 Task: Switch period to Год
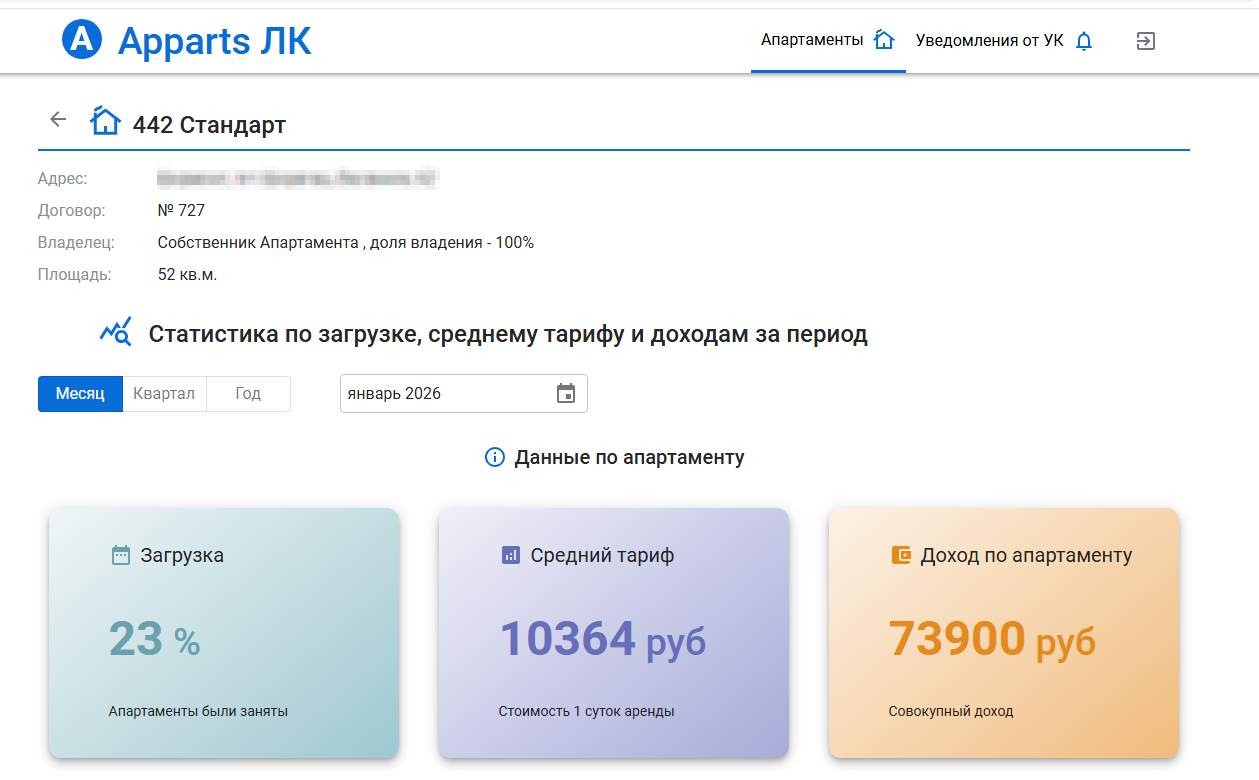tap(248, 393)
